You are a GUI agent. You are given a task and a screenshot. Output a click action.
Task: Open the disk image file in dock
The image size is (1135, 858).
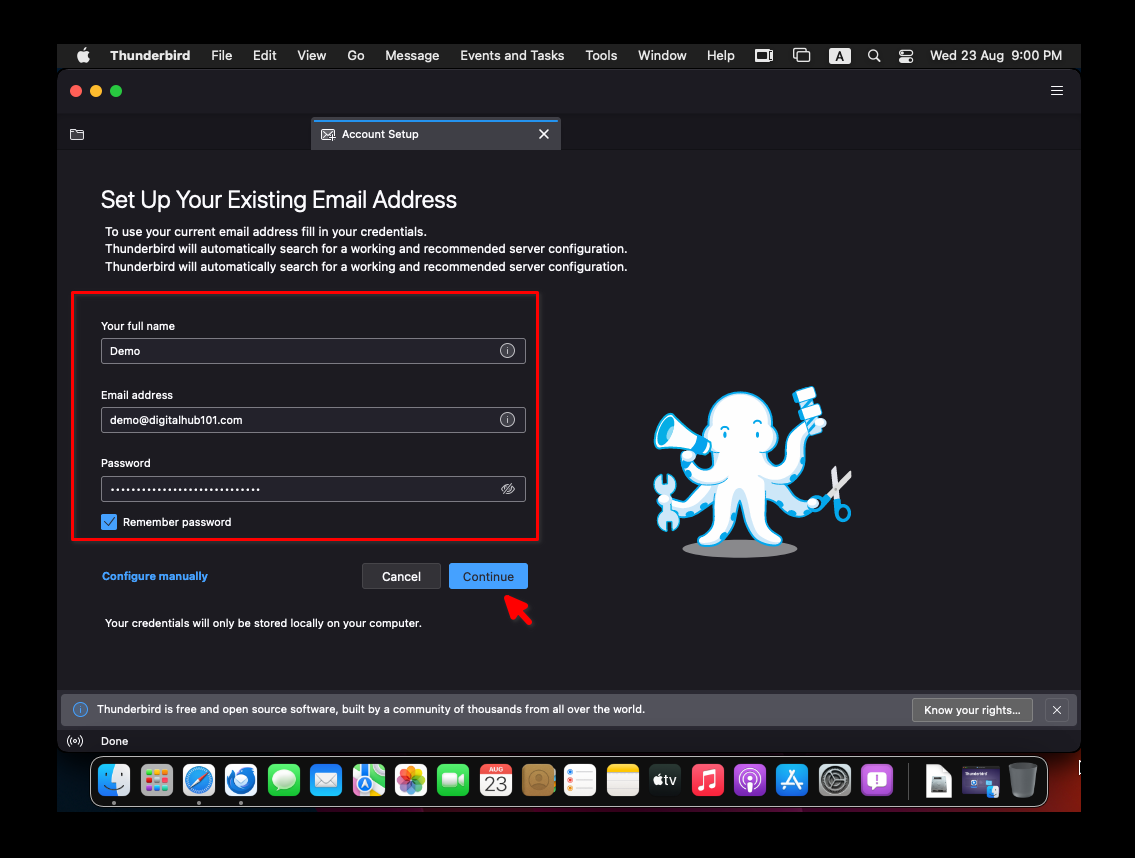[938, 781]
